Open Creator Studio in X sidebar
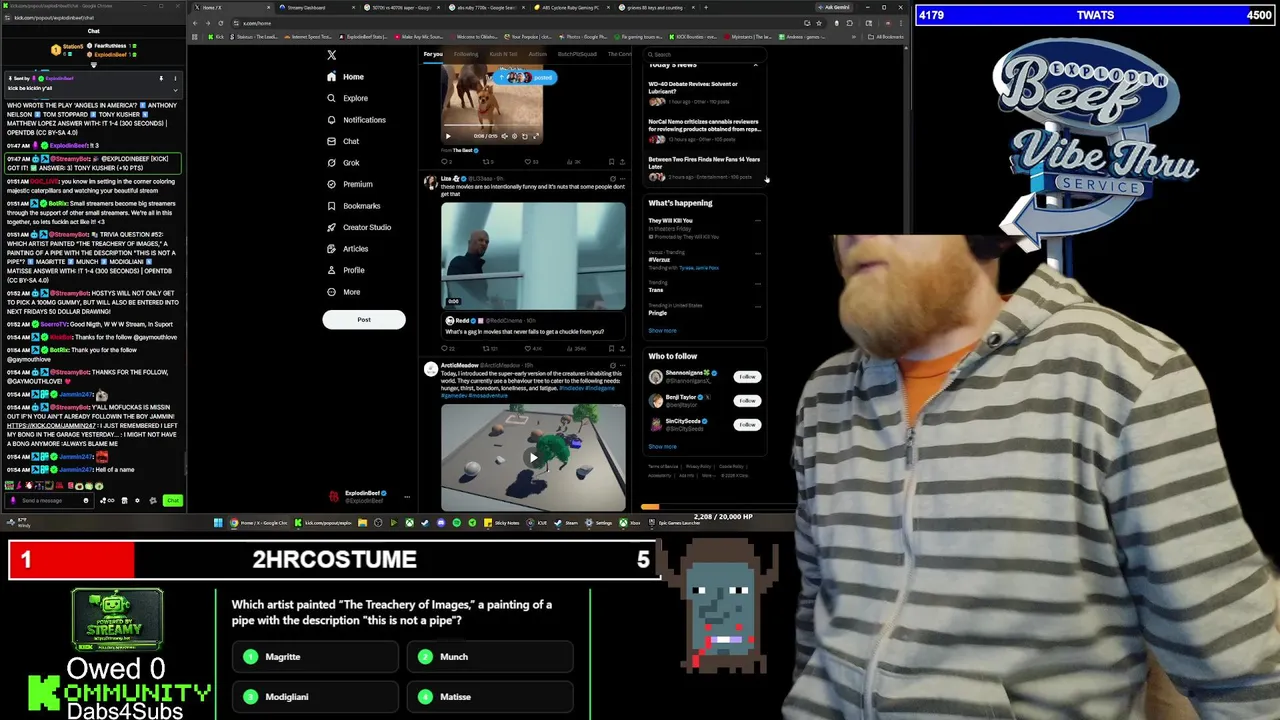This screenshot has height=720, width=1280. (x=358, y=227)
